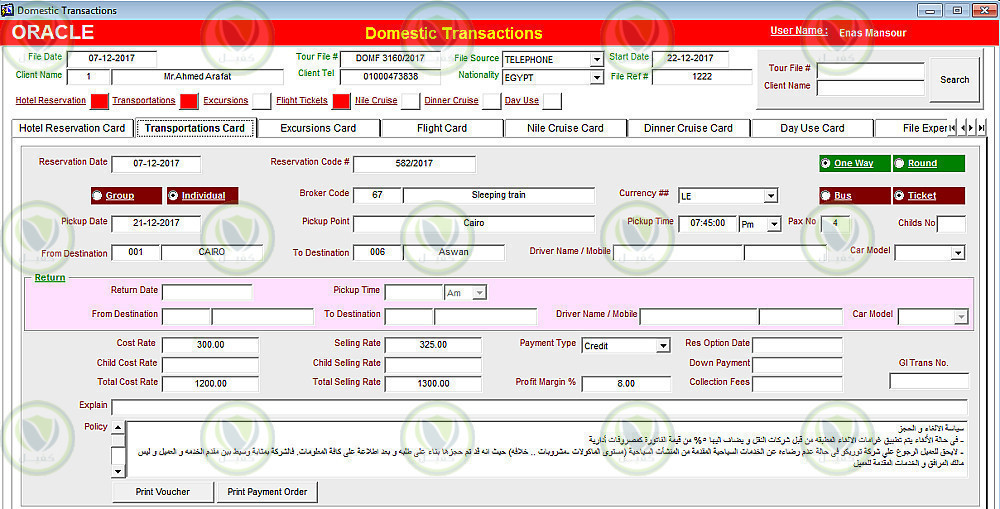
Task: Click the Print Voucher button
Action: (162, 492)
